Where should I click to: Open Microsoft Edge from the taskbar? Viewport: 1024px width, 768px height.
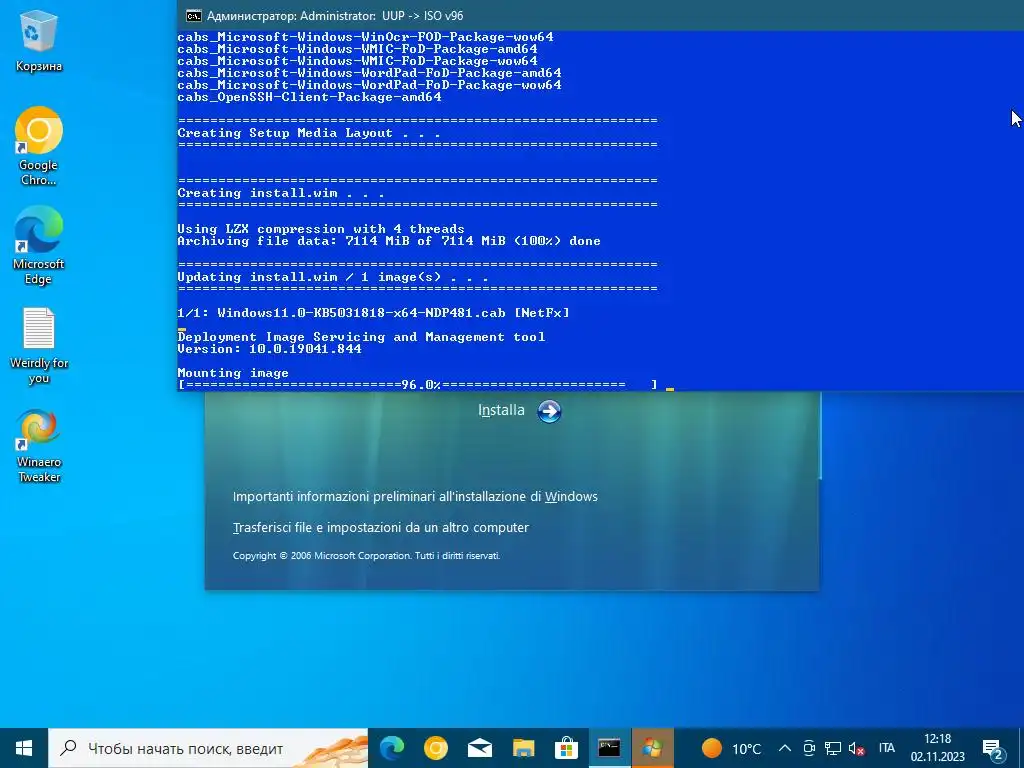click(x=392, y=748)
